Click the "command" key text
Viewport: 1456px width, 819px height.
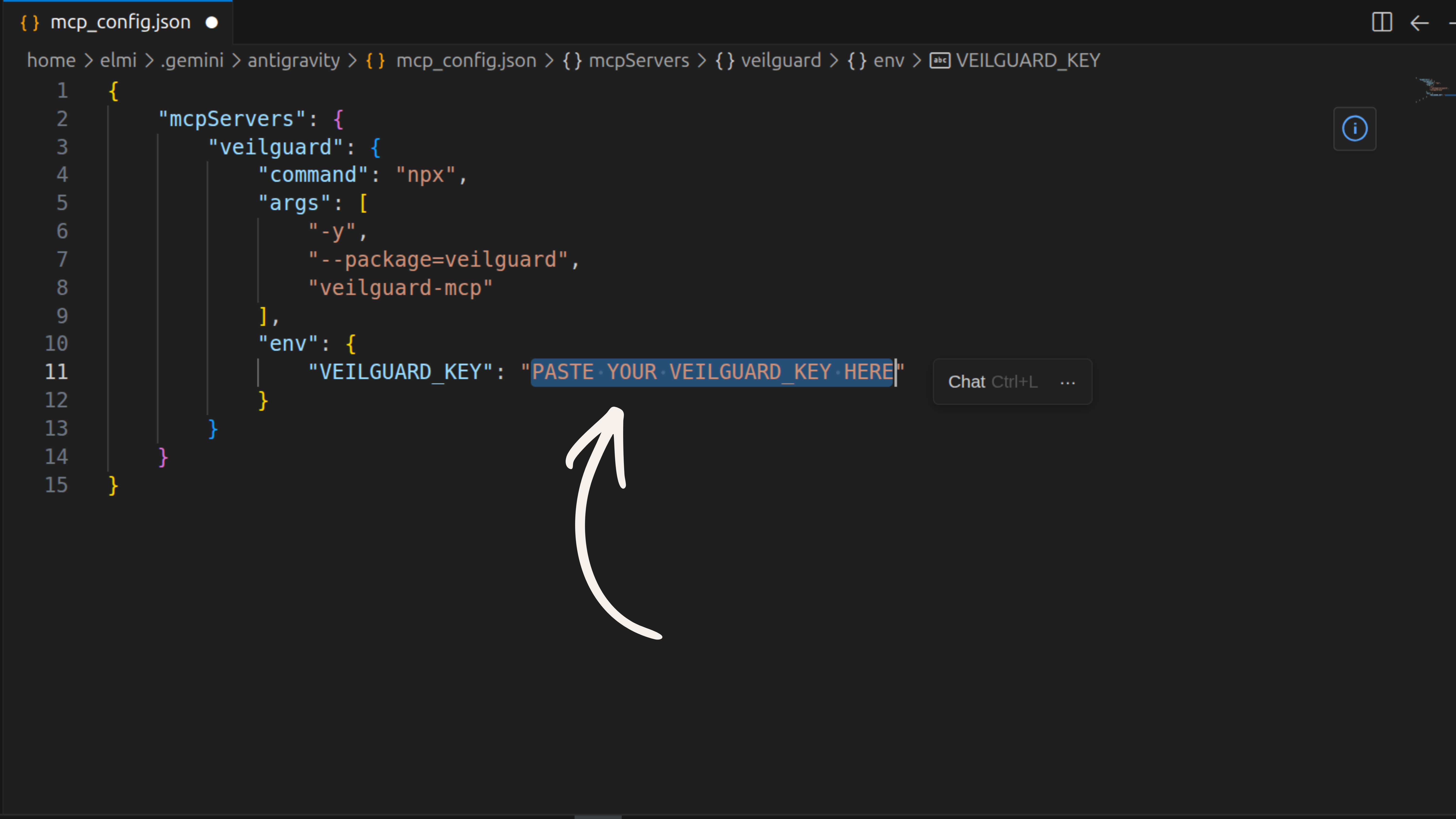313,175
